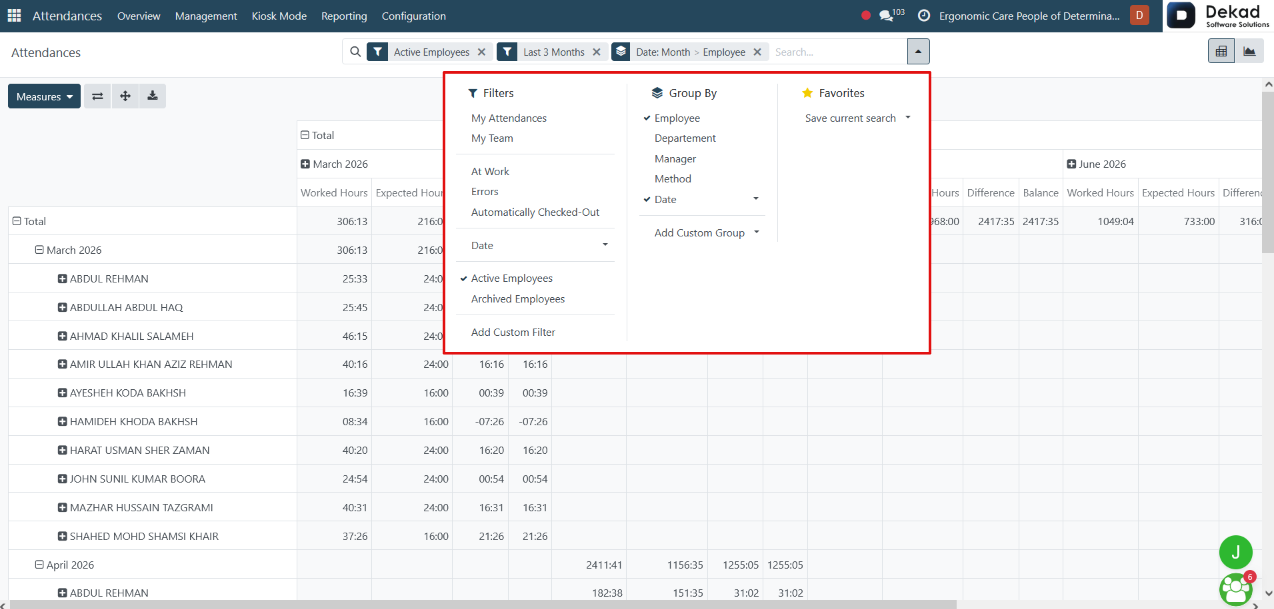The width and height of the screenshot is (1274, 609).
Task: Open the apps grid menu icon
Action: click(x=14, y=16)
